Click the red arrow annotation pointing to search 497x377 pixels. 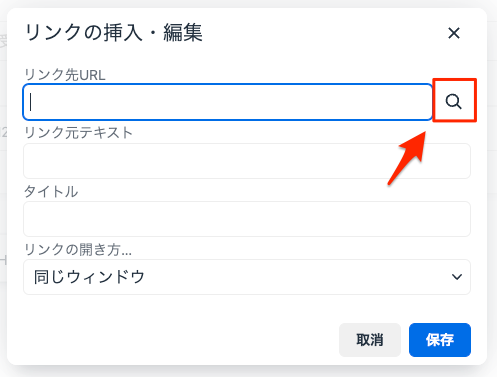click(x=407, y=158)
